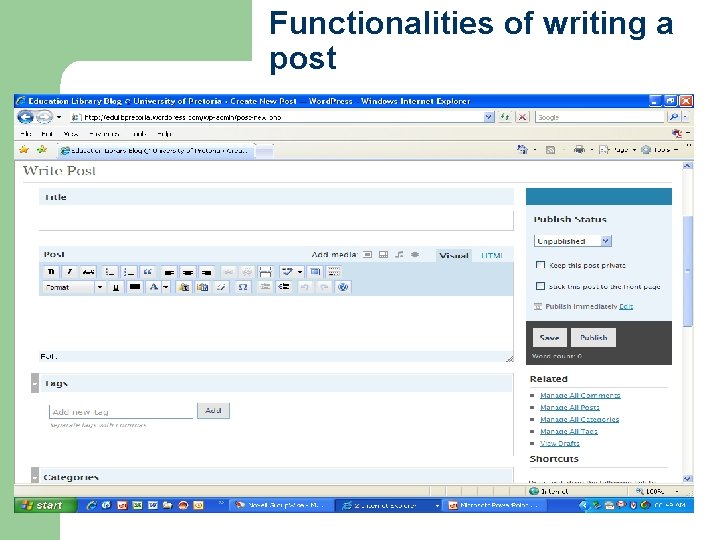Select the Education Library Blog browser tab

tap(156, 150)
